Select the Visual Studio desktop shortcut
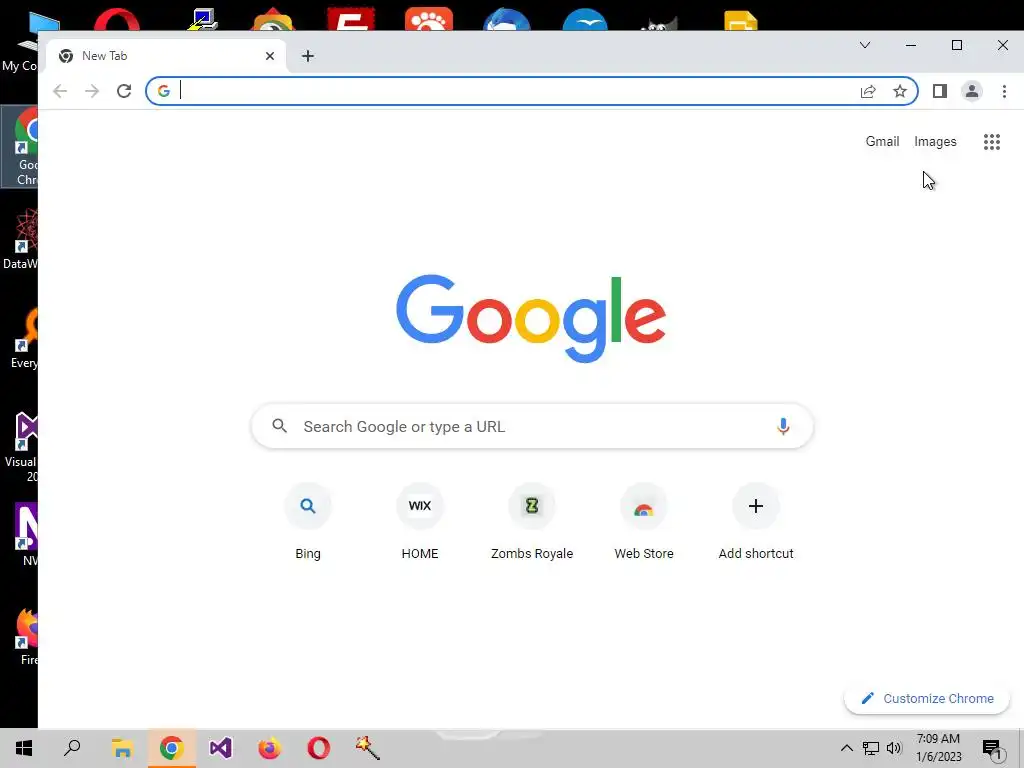 click(x=21, y=447)
